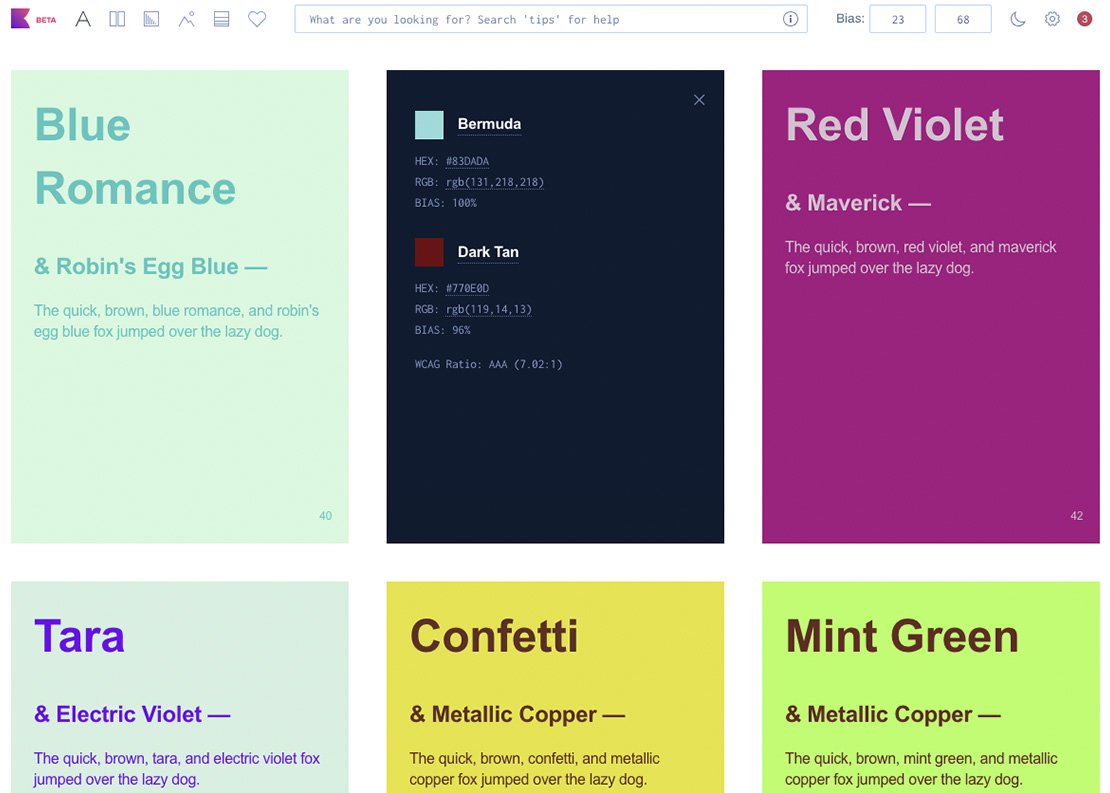Open the poster two-column view icon
Screen dimensions: 1110x793
coord(117,17)
